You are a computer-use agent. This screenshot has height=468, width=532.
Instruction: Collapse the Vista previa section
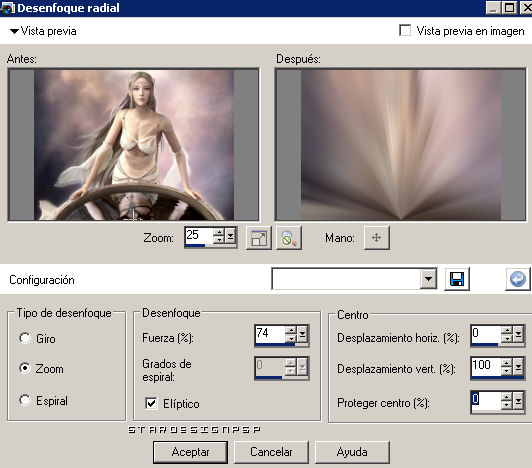14,31
